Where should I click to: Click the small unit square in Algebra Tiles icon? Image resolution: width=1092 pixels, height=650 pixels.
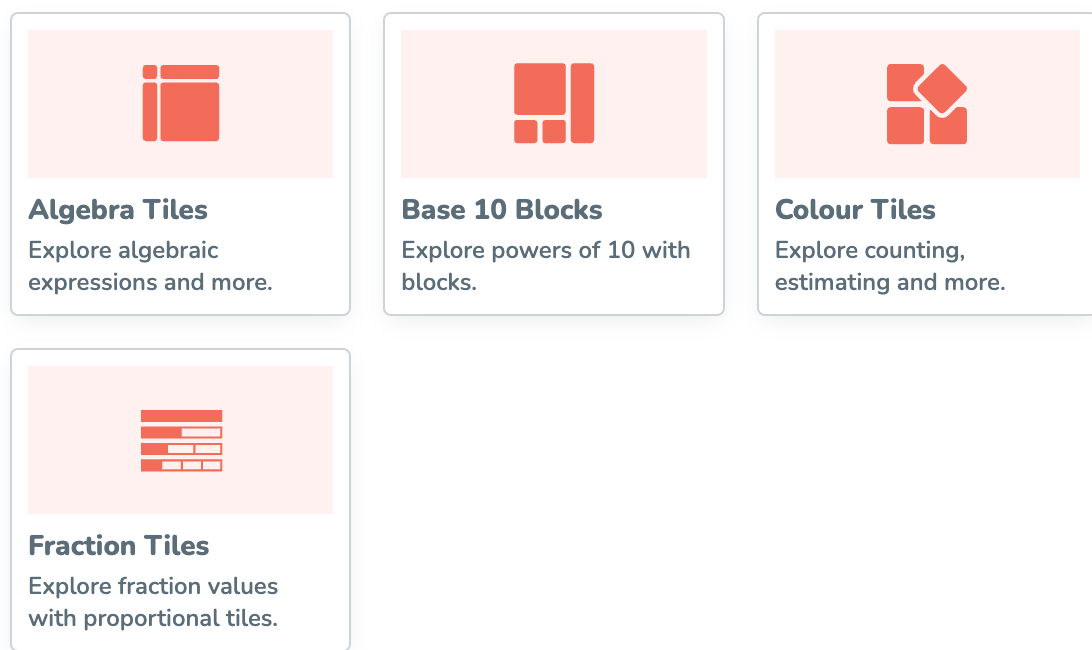(x=150, y=72)
